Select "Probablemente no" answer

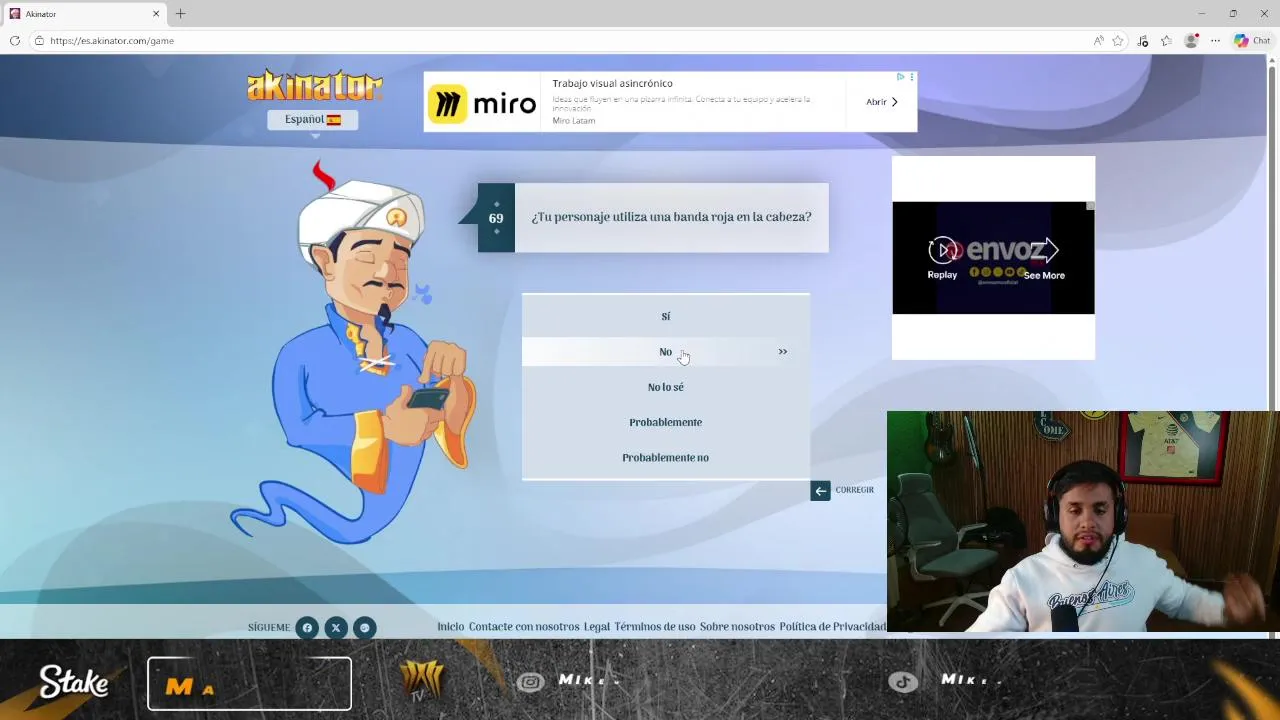coord(665,457)
